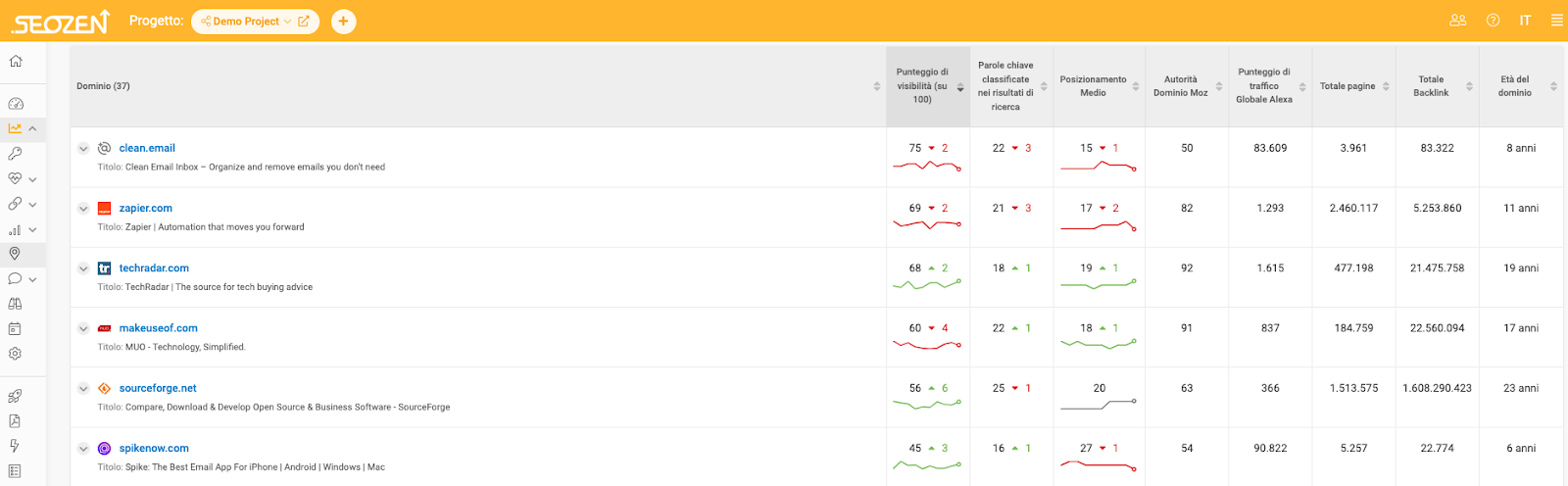1568x486 pixels.
Task: Open the bar chart sidebar icon
Action: [x=15, y=229]
